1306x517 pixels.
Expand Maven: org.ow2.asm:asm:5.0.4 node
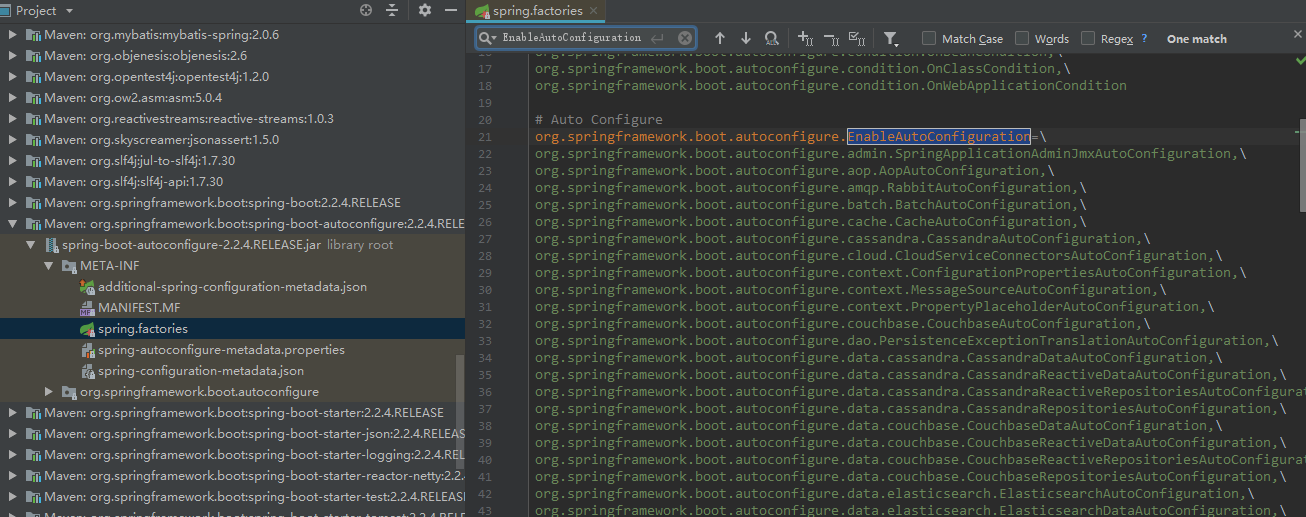(x=13, y=98)
